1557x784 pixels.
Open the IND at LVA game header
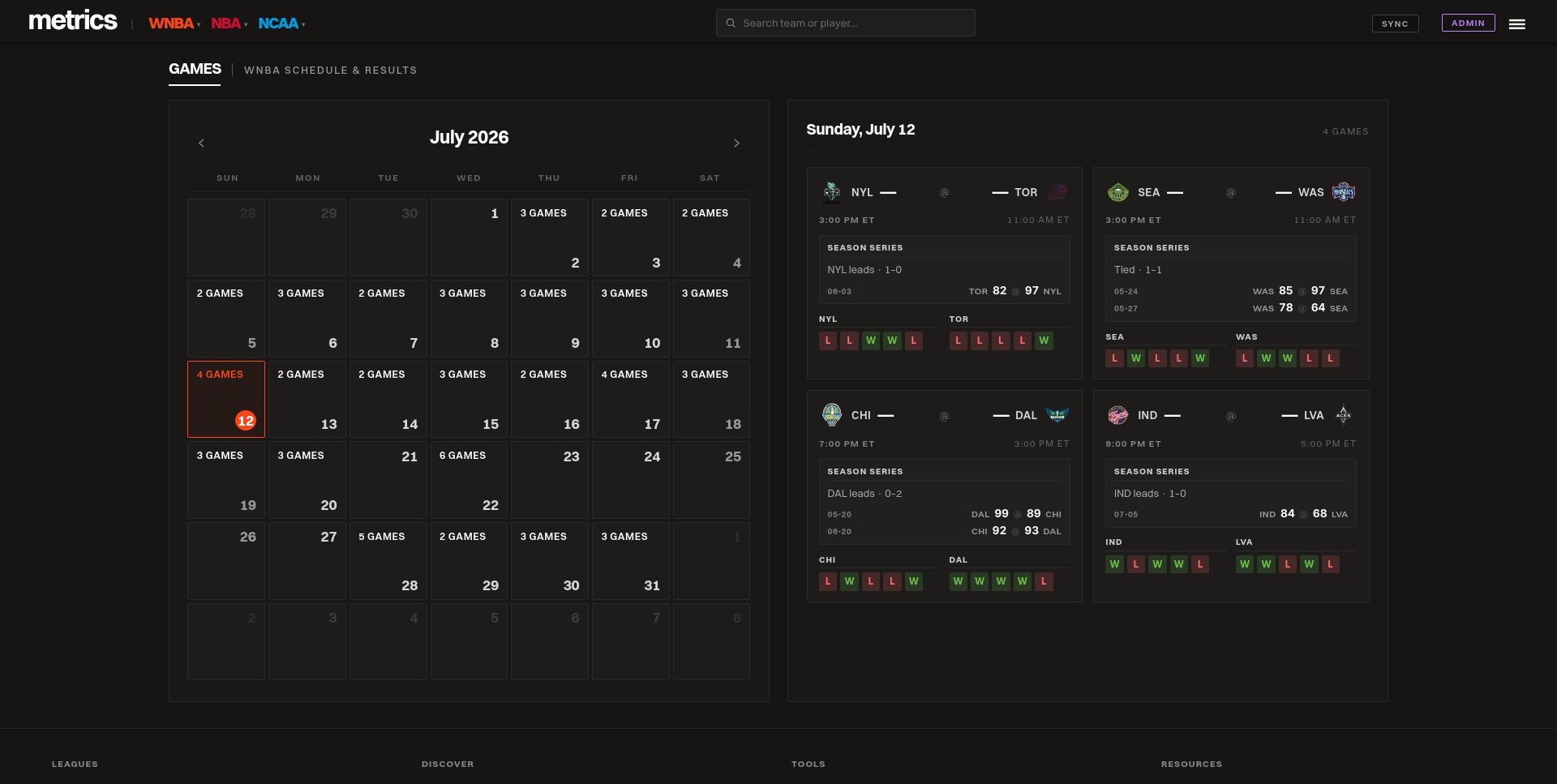coord(1231,416)
